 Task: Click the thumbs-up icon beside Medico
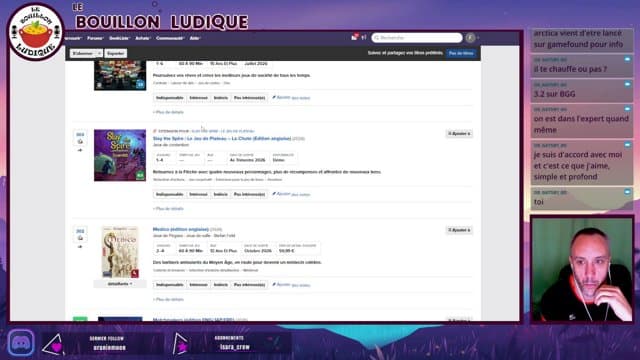coord(80,238)
